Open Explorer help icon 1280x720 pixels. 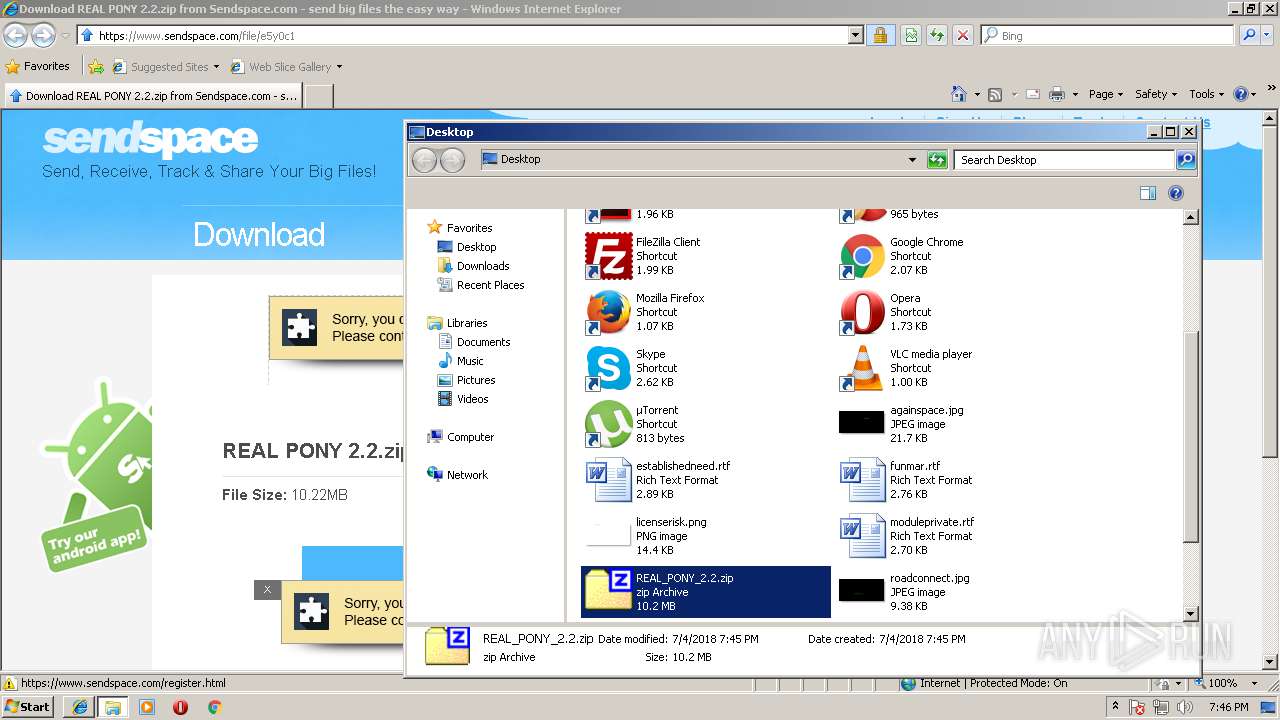[x=1176, y=193]
